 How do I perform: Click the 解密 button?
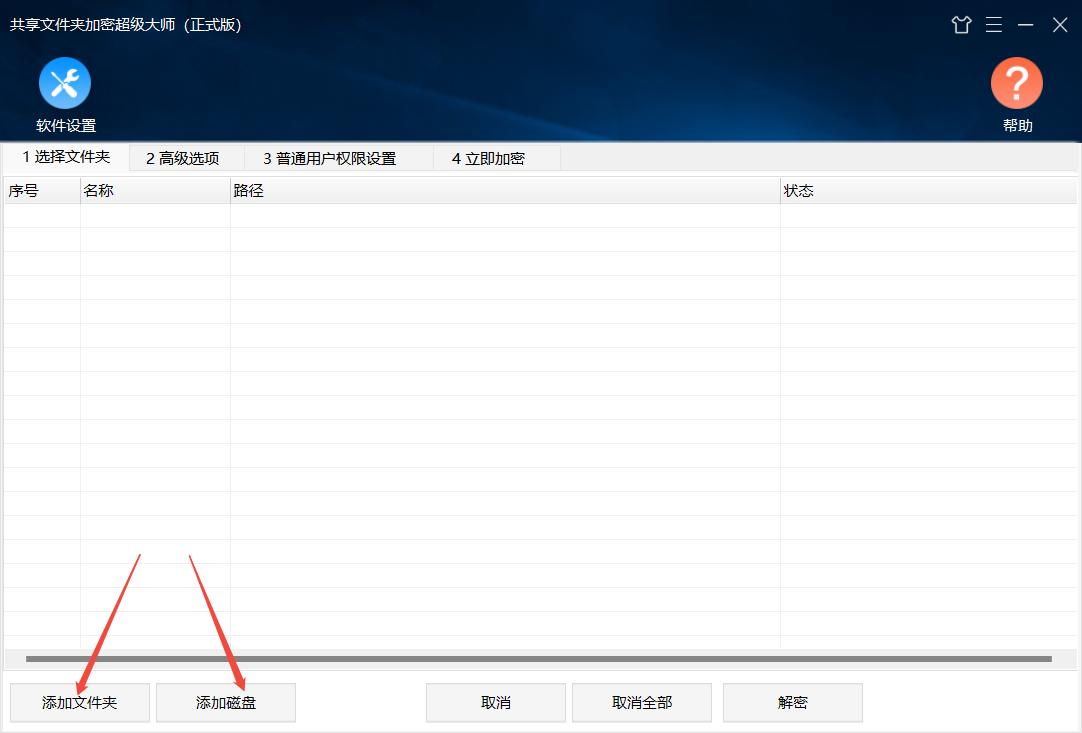[x=793, y=703]
